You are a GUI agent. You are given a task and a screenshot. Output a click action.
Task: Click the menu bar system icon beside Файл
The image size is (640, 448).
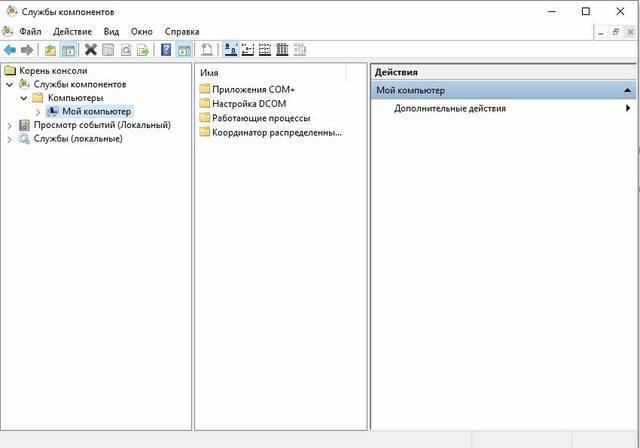pyautogui.click(x=8, y=31)
